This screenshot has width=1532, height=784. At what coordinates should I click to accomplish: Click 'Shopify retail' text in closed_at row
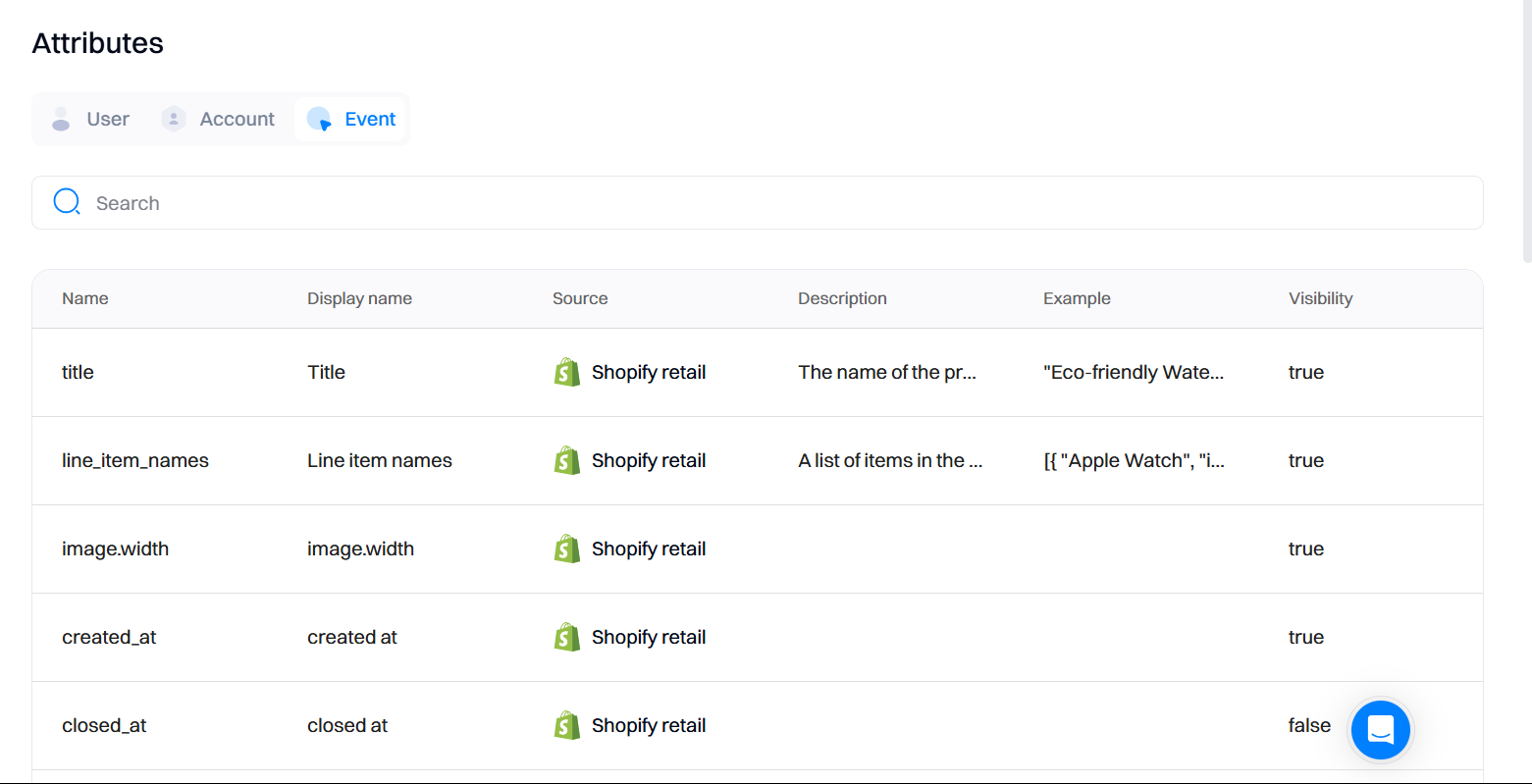coord(649,725)
